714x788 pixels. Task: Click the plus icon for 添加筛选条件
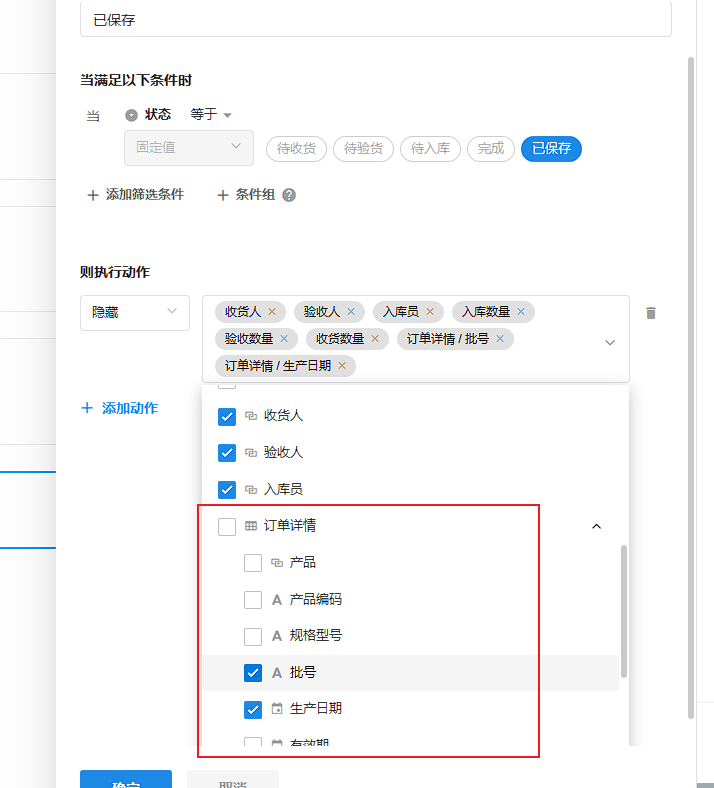pos(93,195)
